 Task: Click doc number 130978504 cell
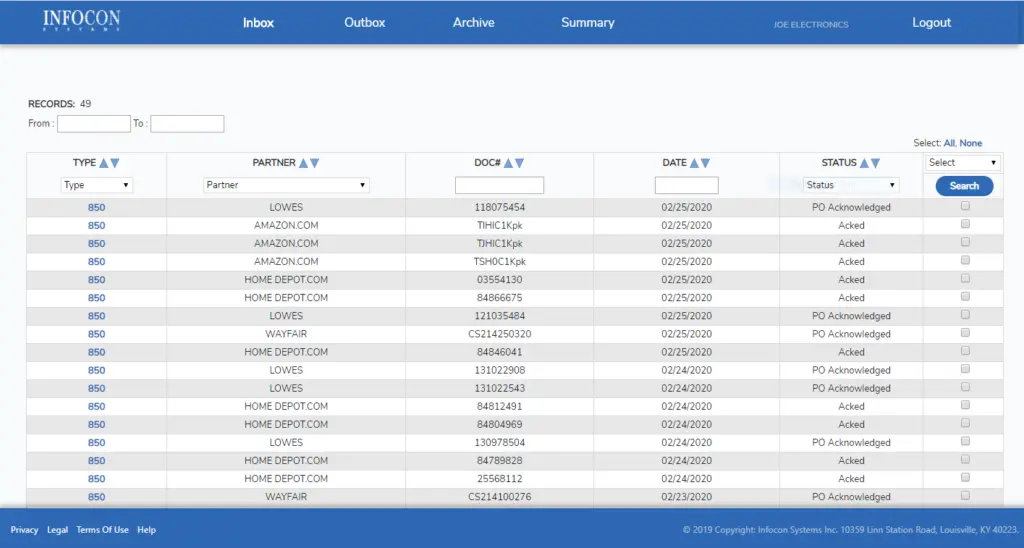pos(500,443)
